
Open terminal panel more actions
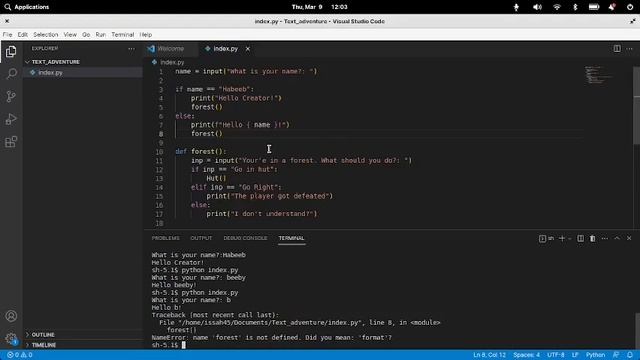604,238
